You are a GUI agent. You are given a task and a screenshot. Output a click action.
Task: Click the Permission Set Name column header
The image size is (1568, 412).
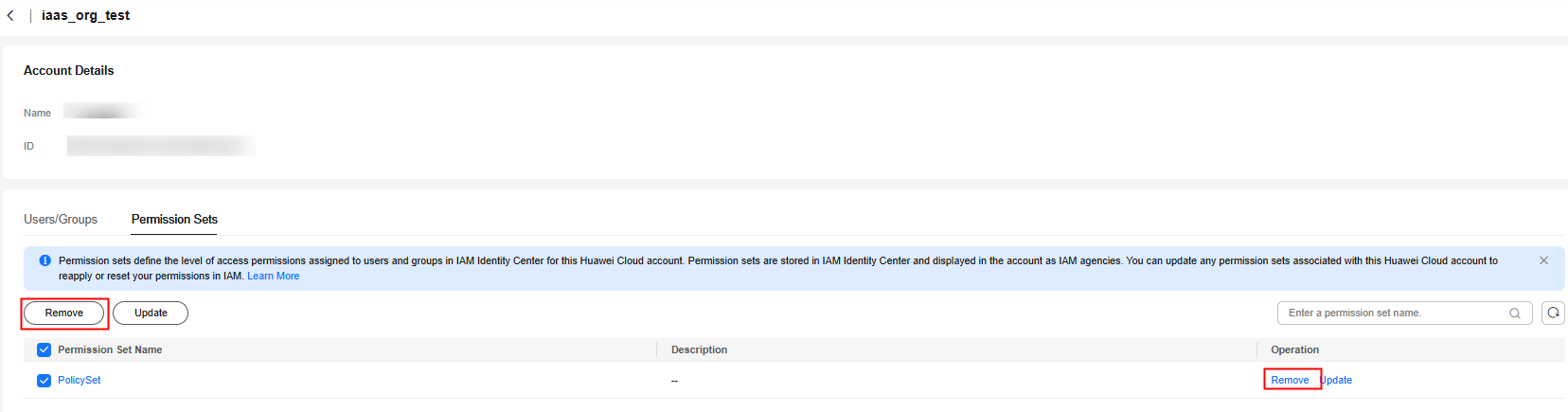coord(110,349)
